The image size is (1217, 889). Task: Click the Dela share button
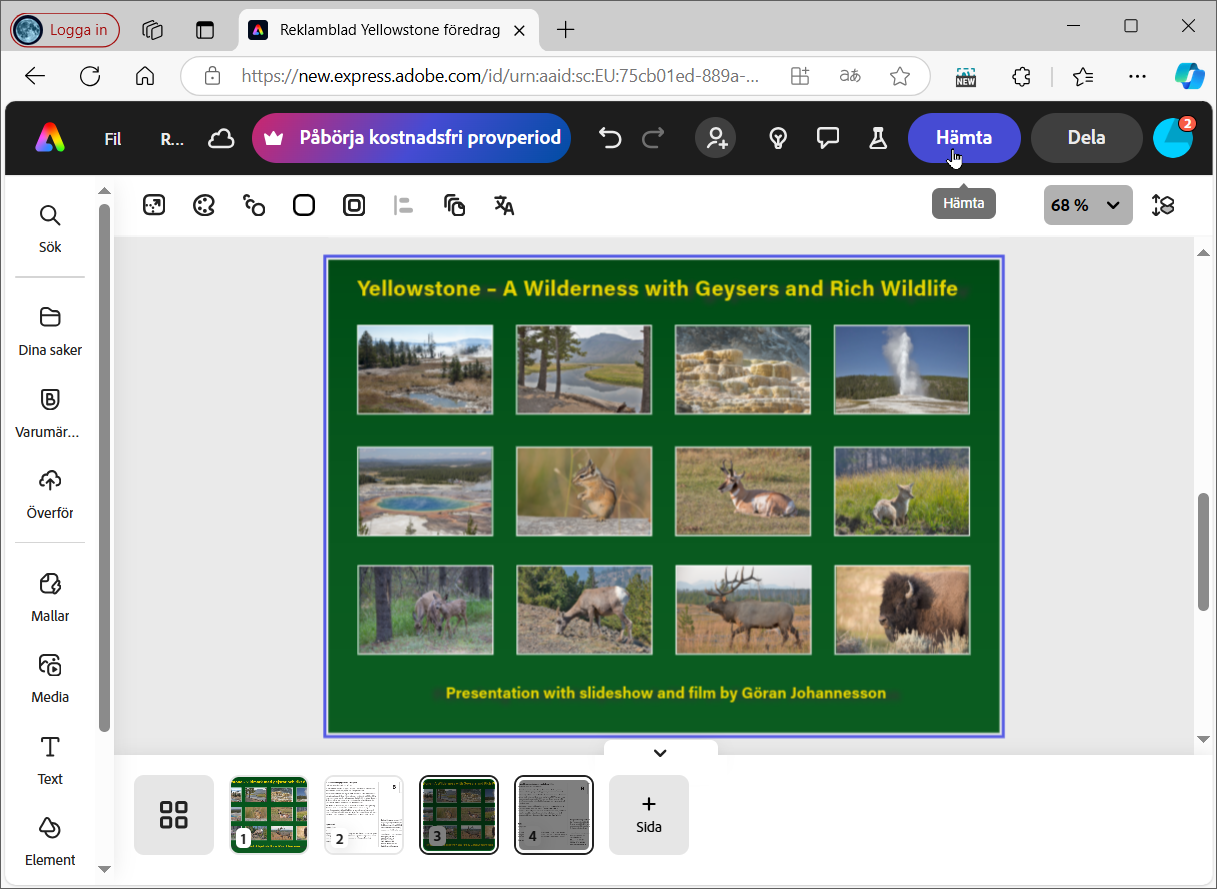pyautogui.click(x=1086, y=138)
